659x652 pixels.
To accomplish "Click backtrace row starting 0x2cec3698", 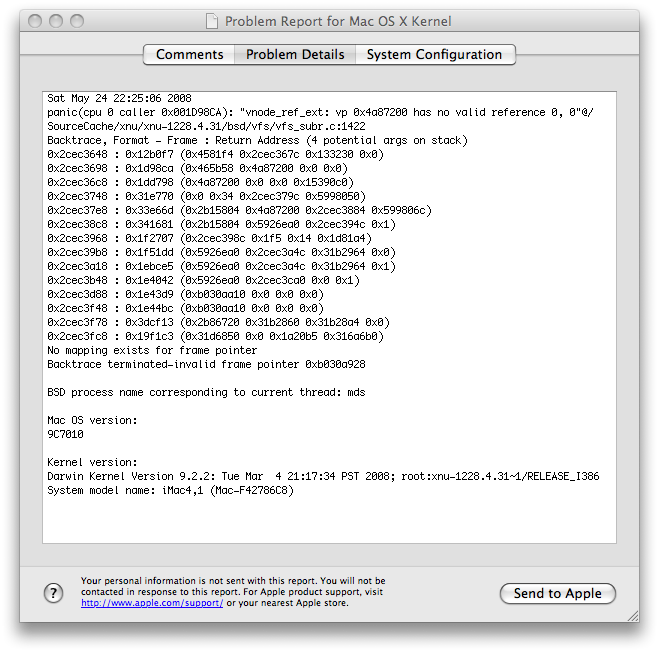I will [x=197, y=168].
